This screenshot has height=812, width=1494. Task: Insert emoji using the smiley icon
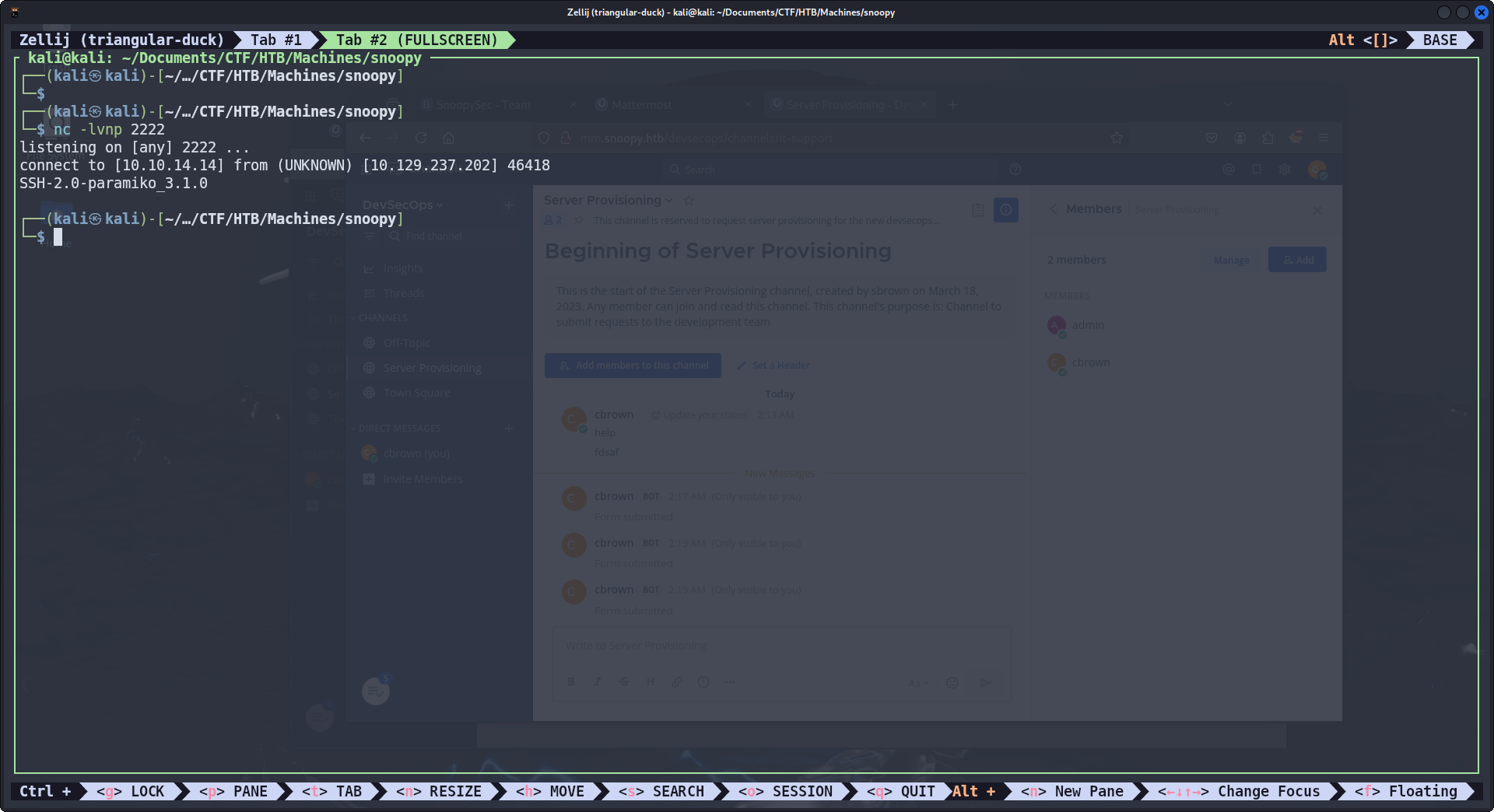click(x=952, y=683)
